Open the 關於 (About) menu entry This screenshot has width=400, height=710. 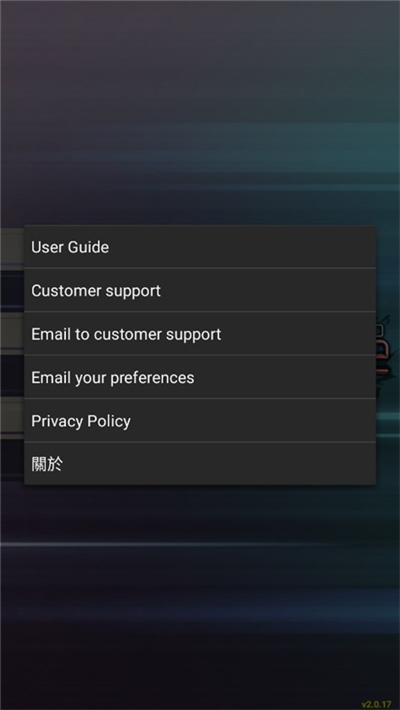(200, 464)
